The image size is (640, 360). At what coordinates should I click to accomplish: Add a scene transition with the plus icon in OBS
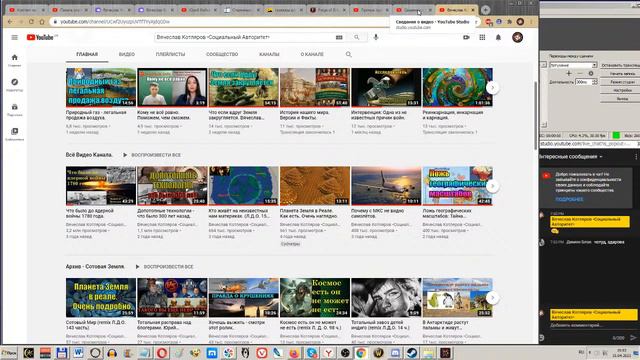pos(569,73)
